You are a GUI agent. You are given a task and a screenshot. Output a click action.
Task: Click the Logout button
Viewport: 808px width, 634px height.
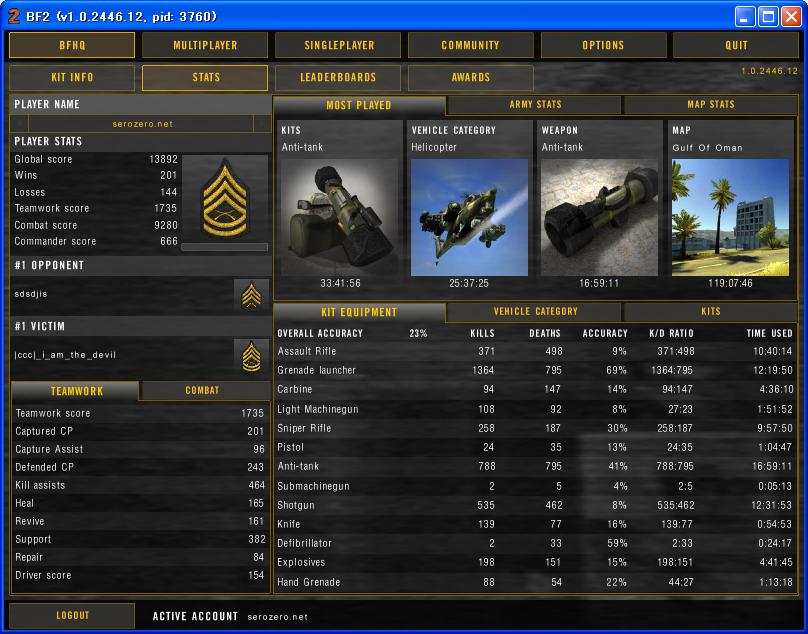pyautogui.click(x=72, y=615)
